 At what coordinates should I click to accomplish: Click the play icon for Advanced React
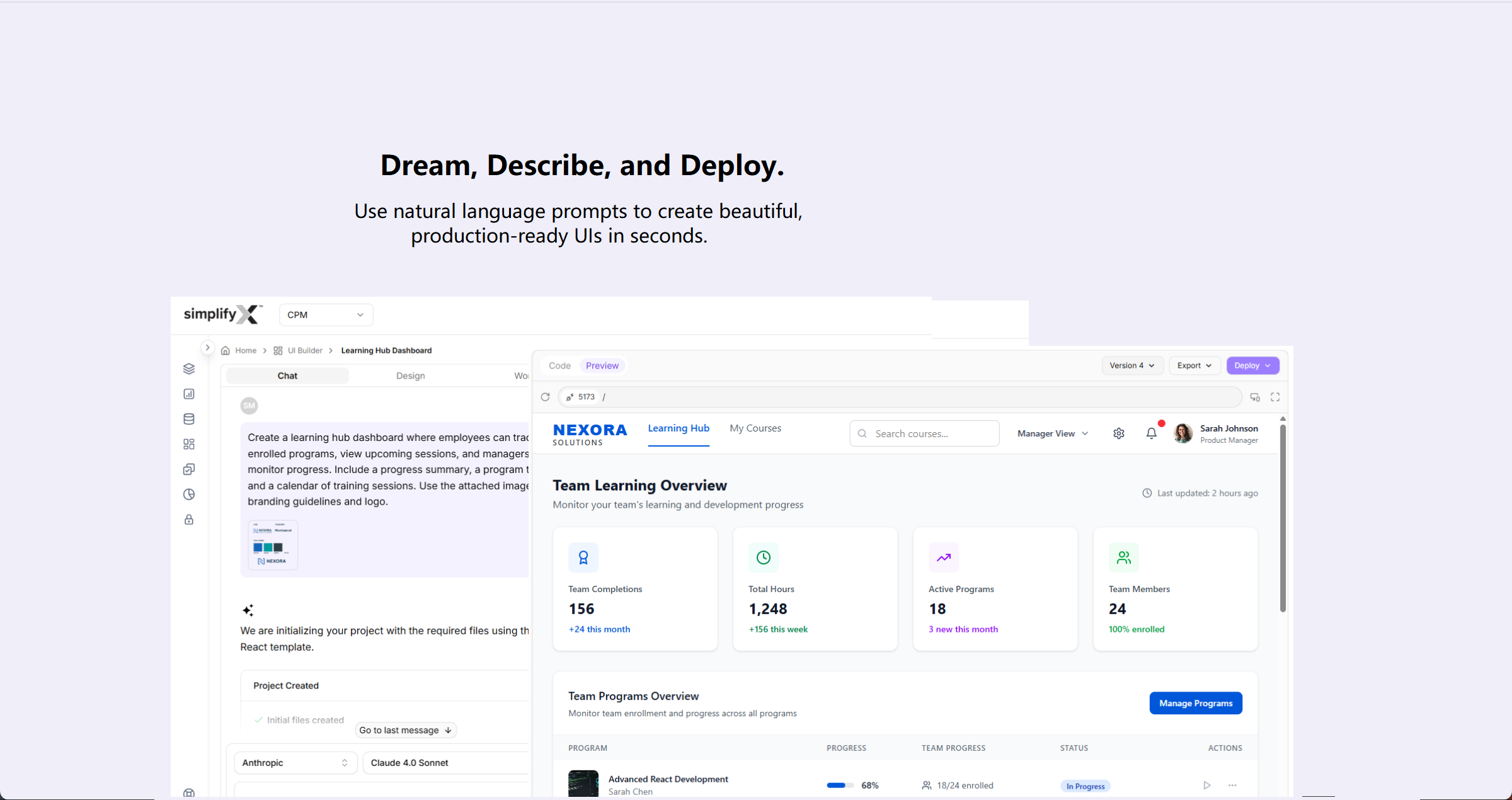(x=1206, y=786)
